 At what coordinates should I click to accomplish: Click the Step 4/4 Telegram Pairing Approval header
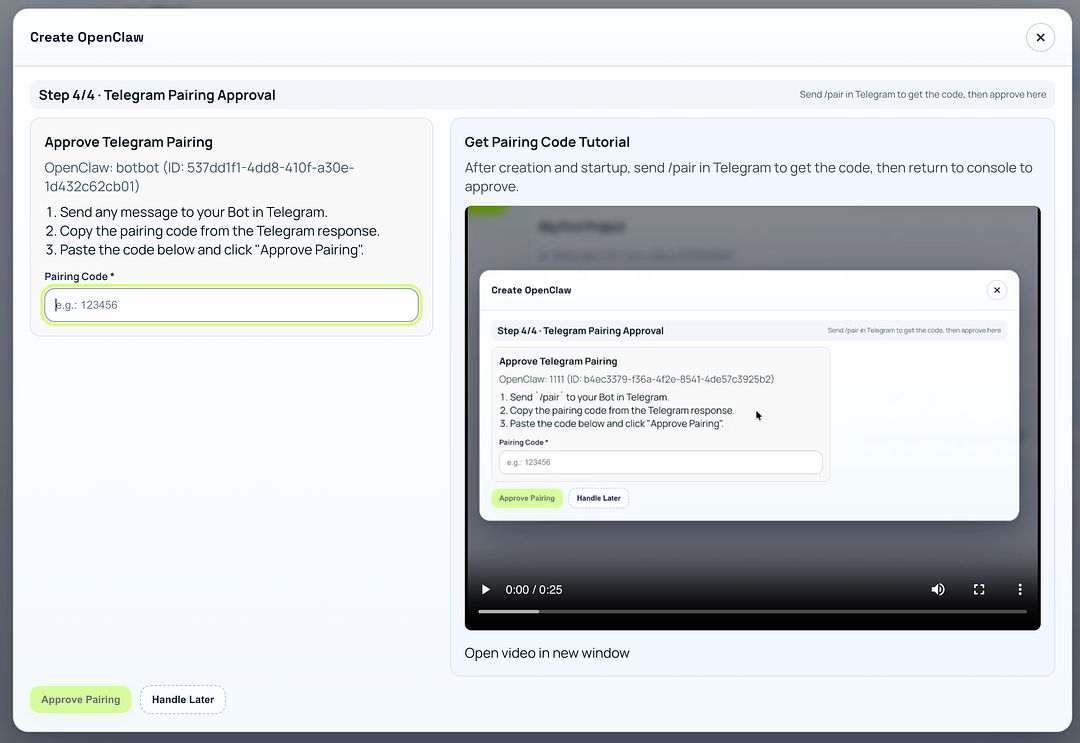coord(157,94)
